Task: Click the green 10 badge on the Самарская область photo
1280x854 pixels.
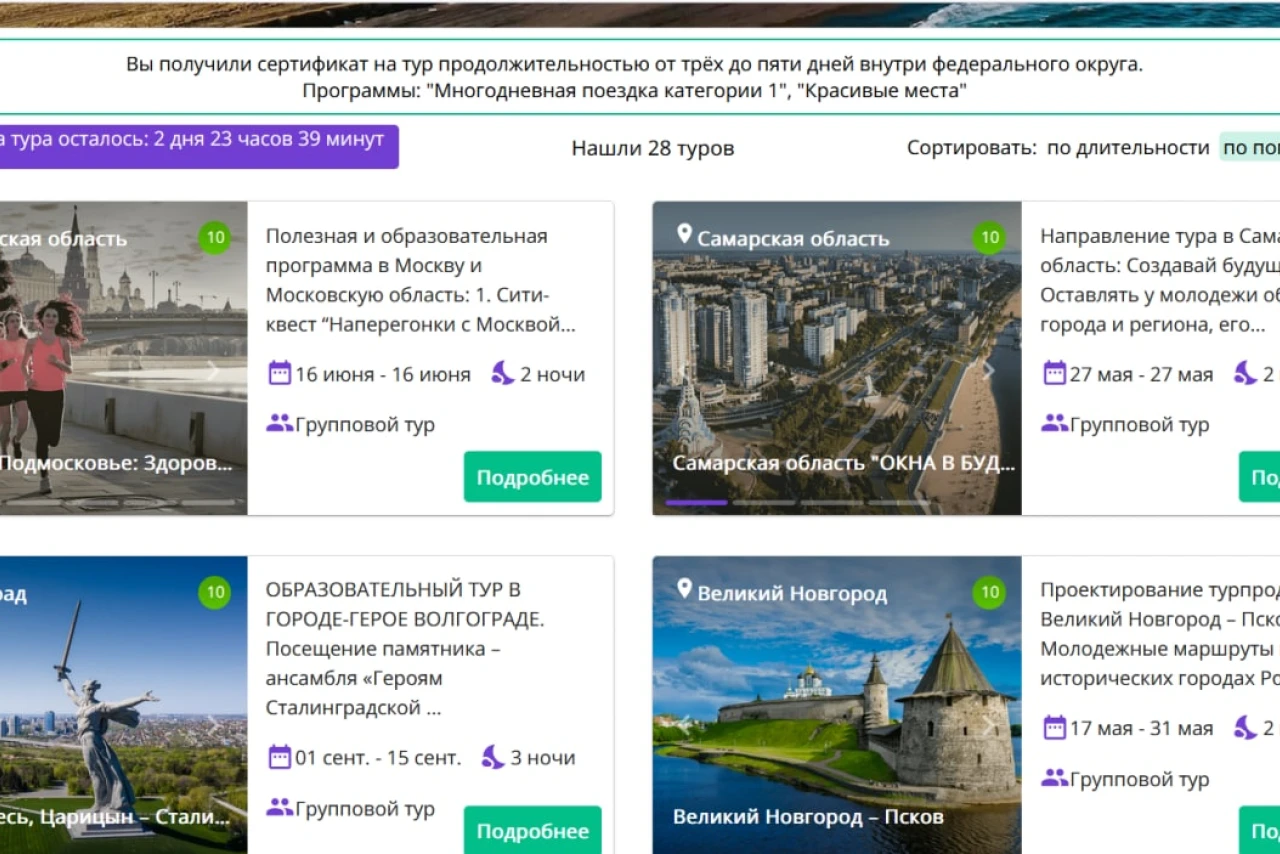Action: click(989, 238)
